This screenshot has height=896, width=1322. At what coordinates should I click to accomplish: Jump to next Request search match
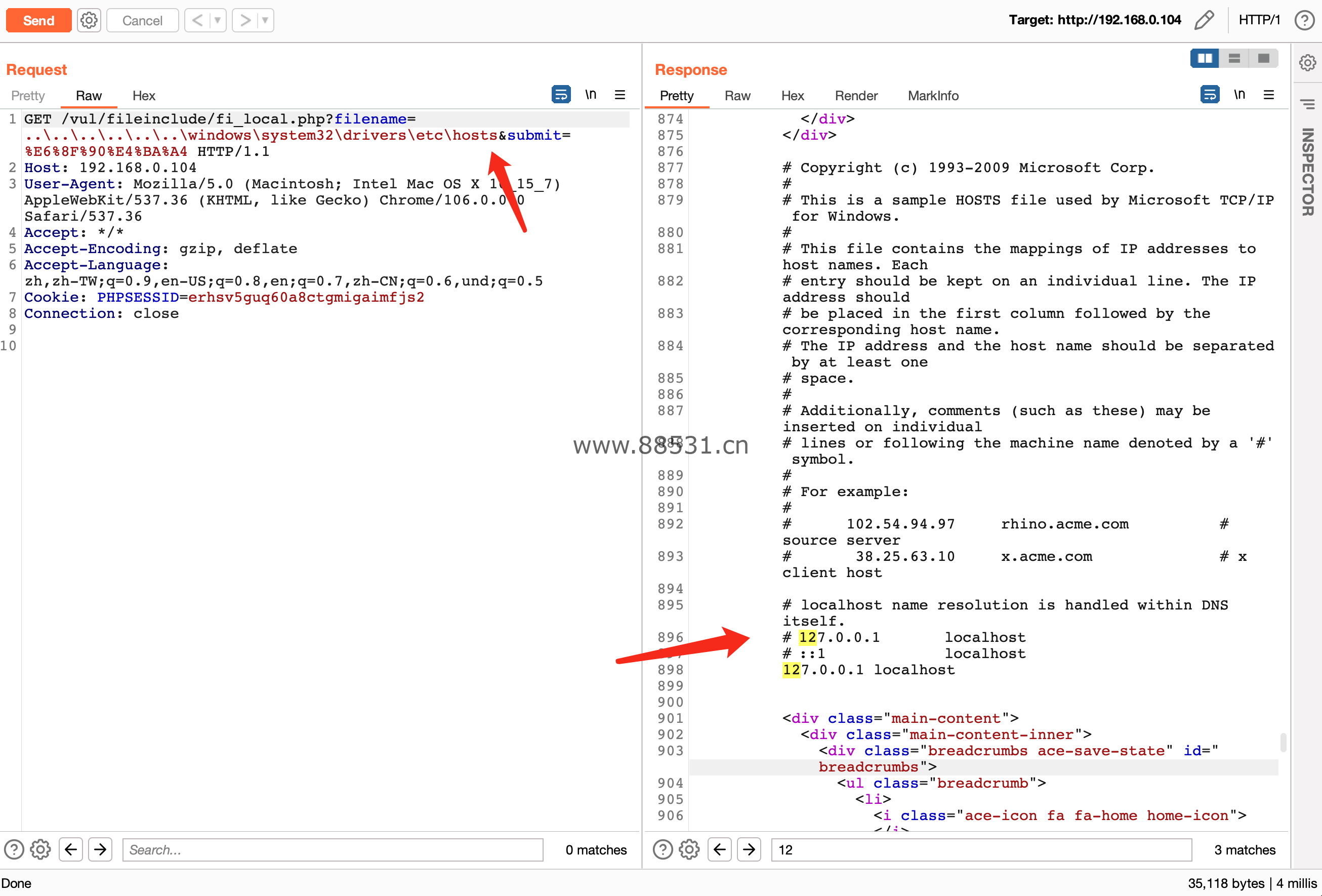(100, 849)
